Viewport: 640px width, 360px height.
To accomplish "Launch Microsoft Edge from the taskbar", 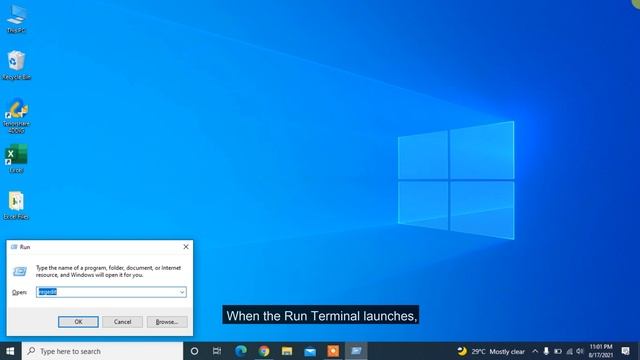I will (x=241, y=351).
